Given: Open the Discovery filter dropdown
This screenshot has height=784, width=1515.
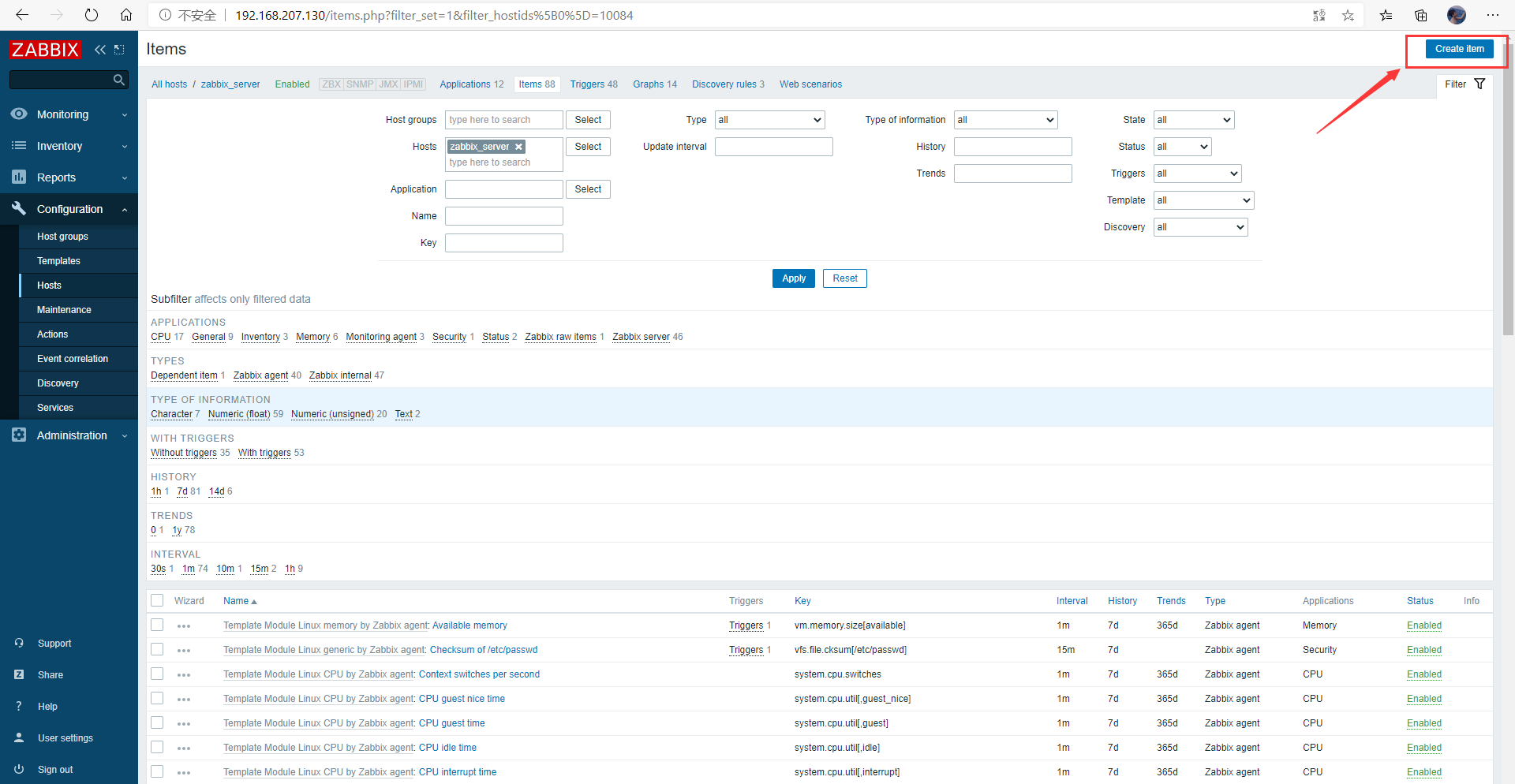Looking at the screenshot, I should click(1201, 227).
